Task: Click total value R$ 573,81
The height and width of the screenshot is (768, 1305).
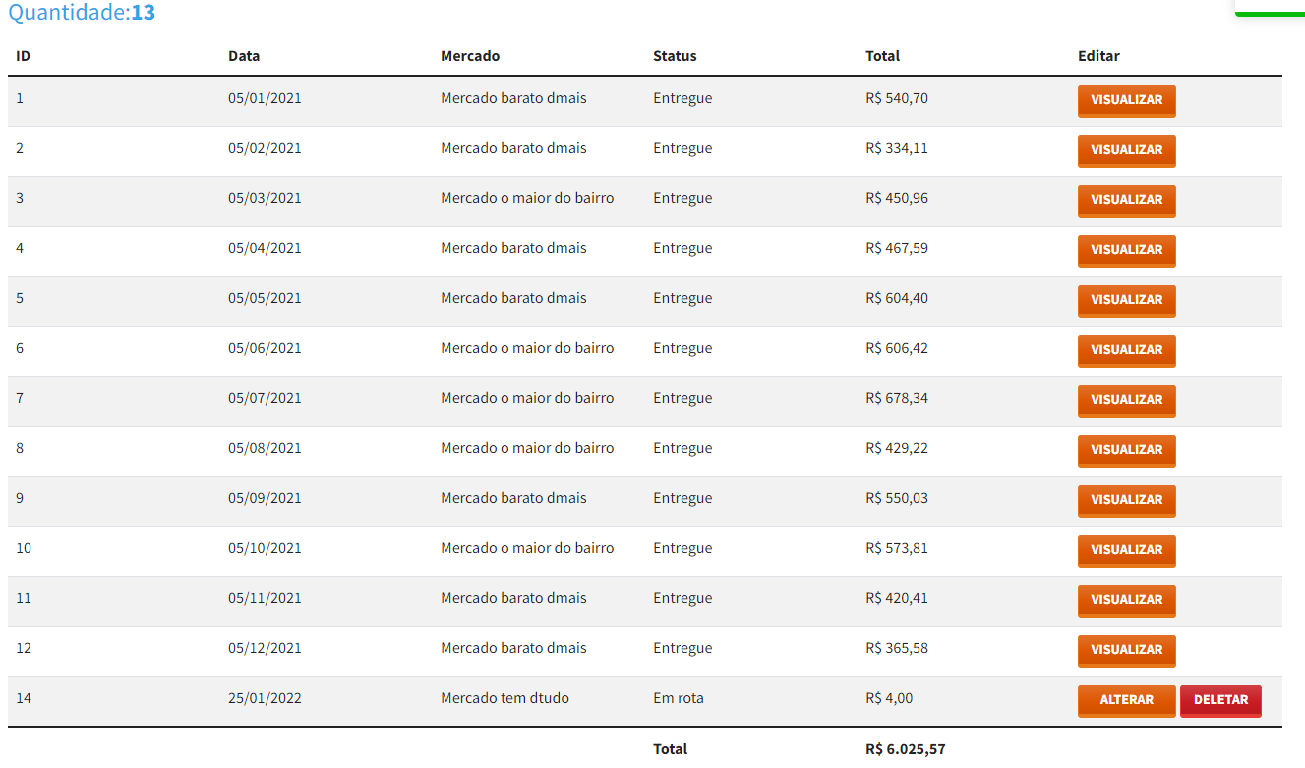Action: pyautogui.click(x=896, y=548)
